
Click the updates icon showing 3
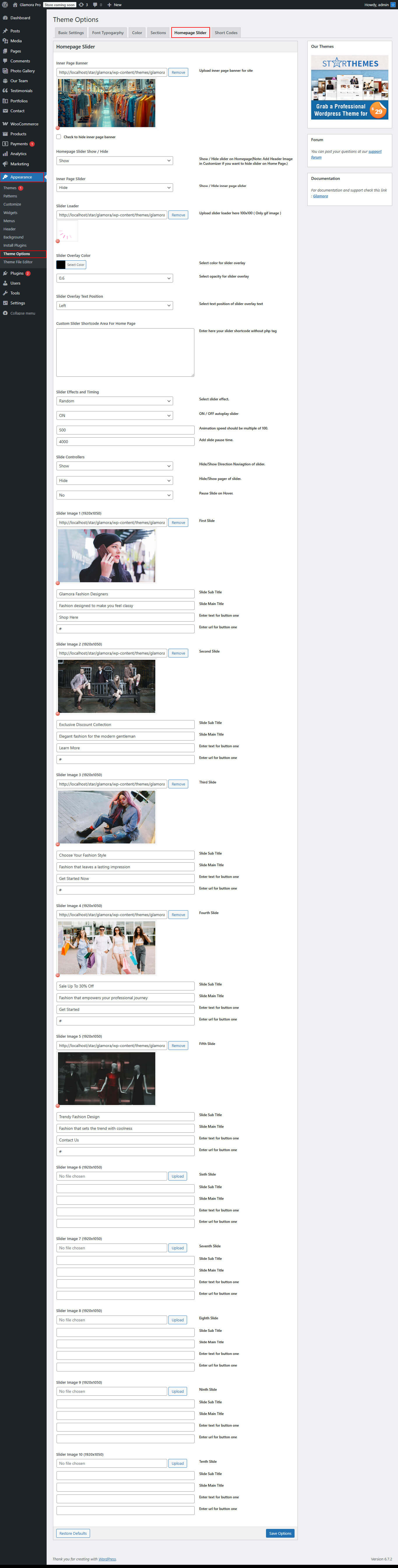pos(82,4)
